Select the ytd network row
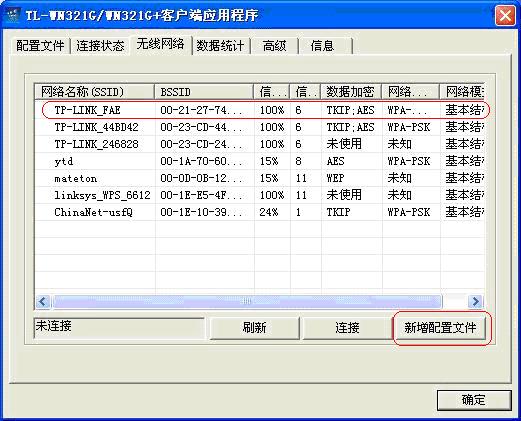The width and height of the screenshot is (521, 421). click(x=260, y=161)
